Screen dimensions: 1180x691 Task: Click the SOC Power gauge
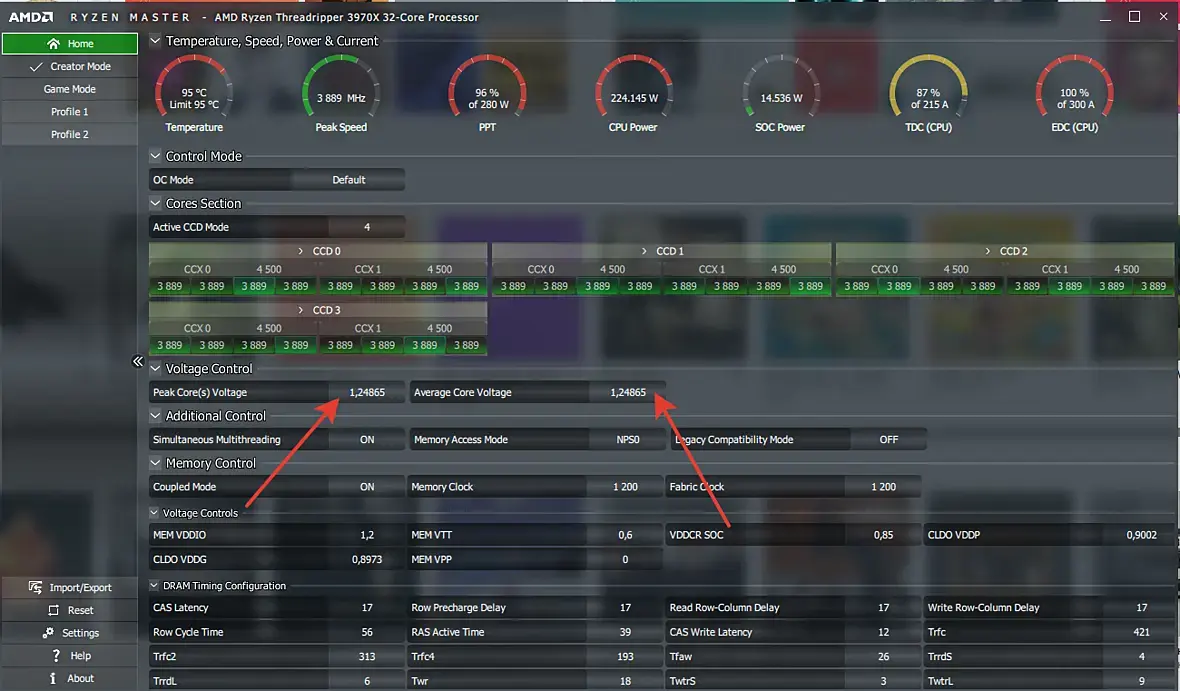pos(781,94)
